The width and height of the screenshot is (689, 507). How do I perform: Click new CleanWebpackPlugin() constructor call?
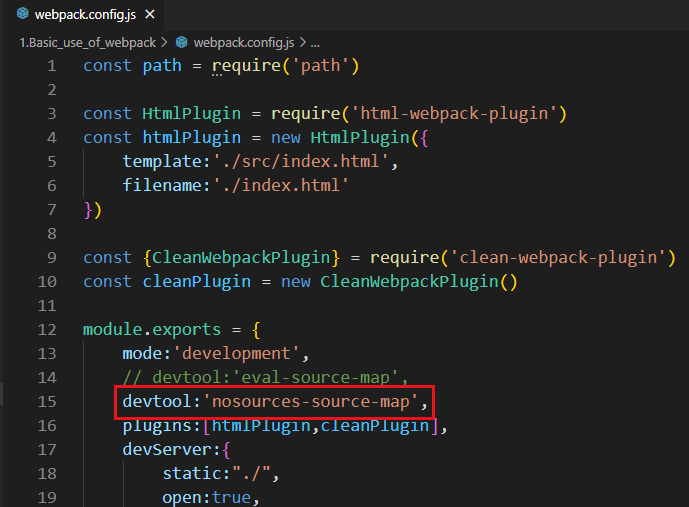(x=399, y=282)
